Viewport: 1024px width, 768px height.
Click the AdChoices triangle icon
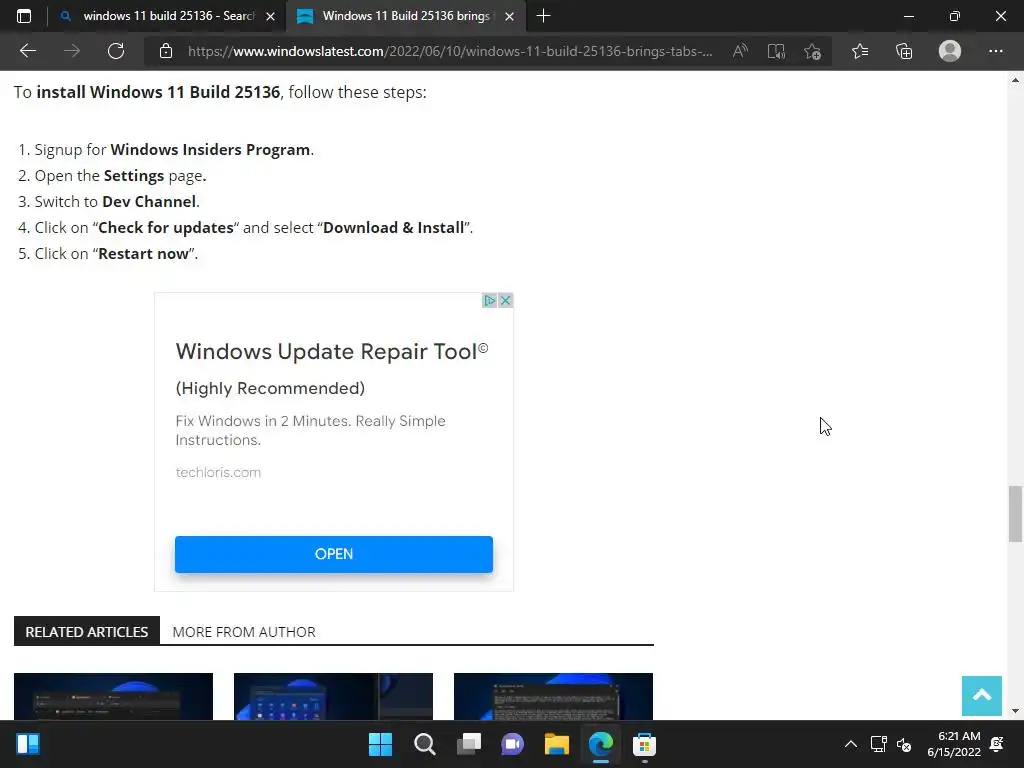[489, 300]
